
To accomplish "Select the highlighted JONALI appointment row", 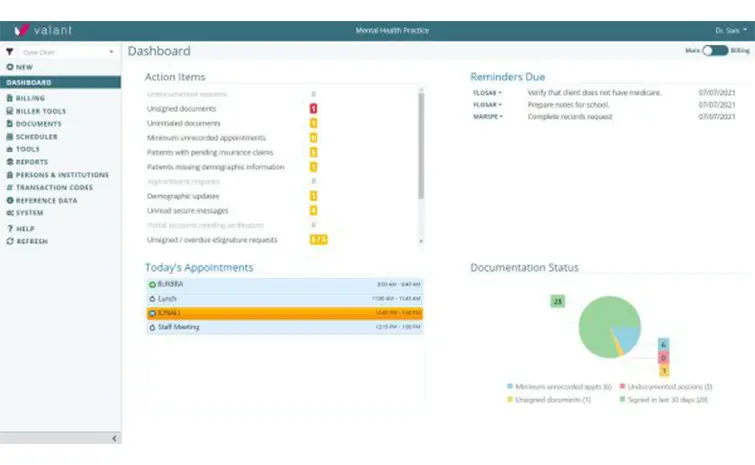I will (x=284, y=313).
